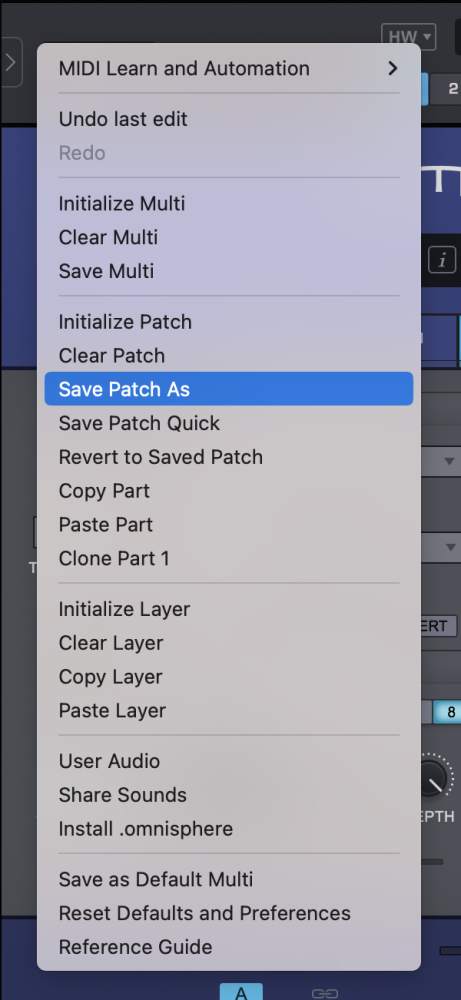Click the depth knob

435,776
